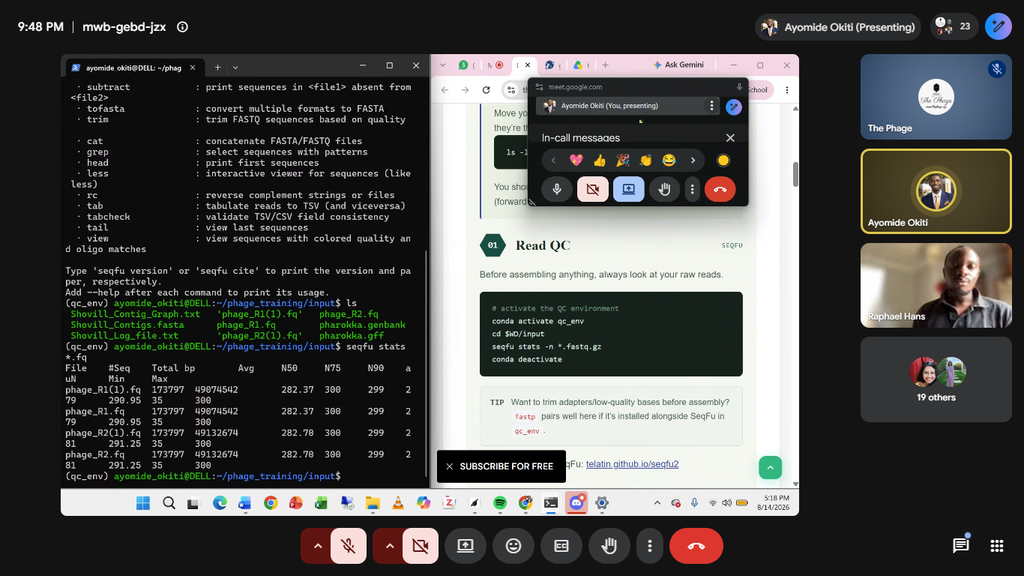Click the SUBSCRIBE FOR FREE button

pos(506,466)
